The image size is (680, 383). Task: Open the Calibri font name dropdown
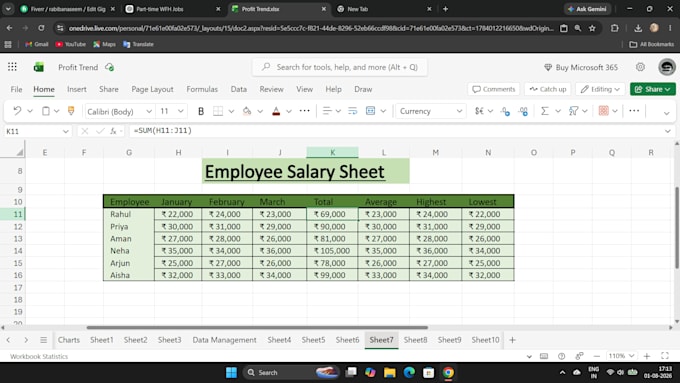tap(149, 111)
